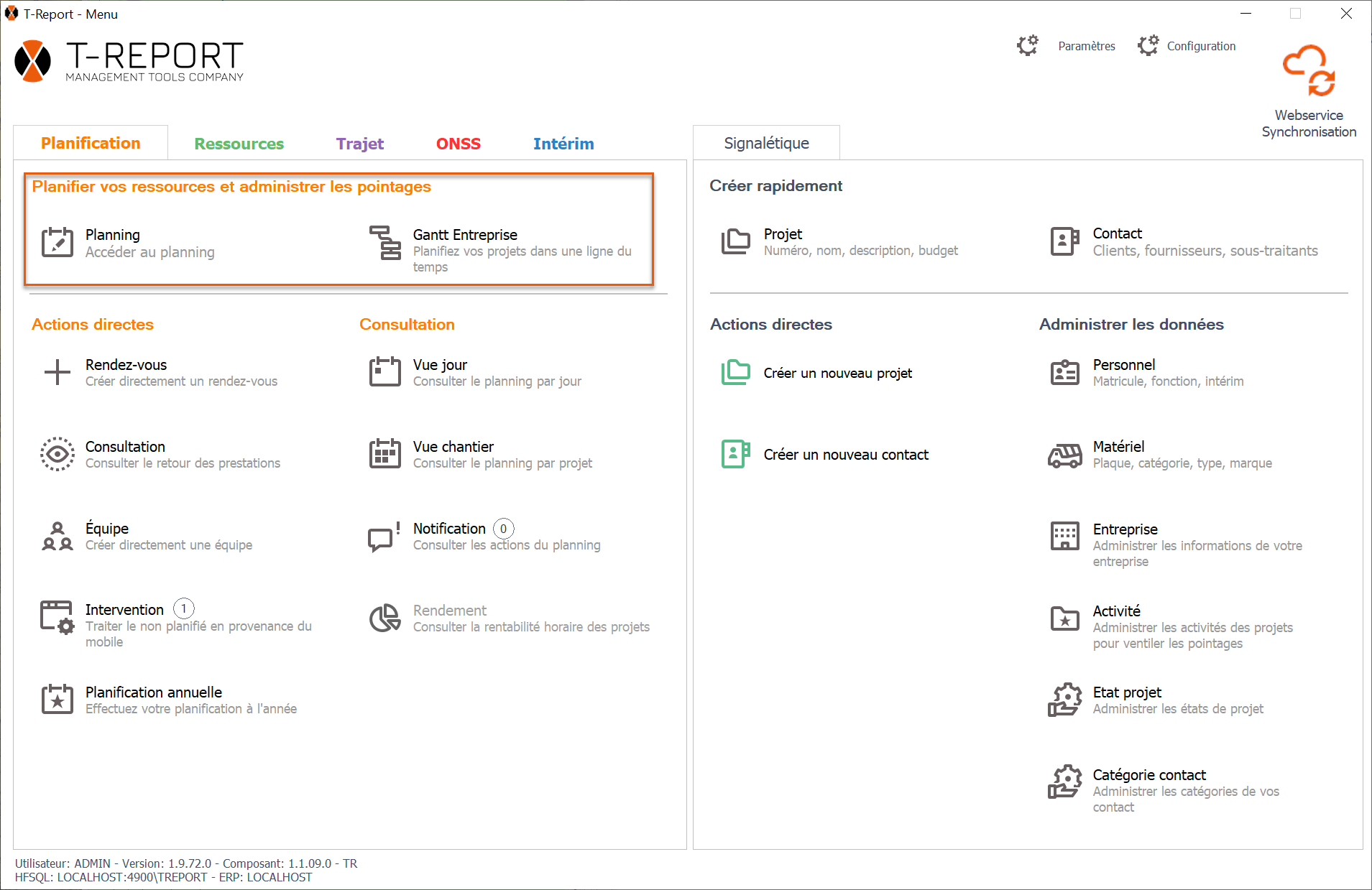Image resolution: width=1372 pixels, height=890 pixels.
Task: Open the Équipe team icon
Action: [x=57, y=536]
